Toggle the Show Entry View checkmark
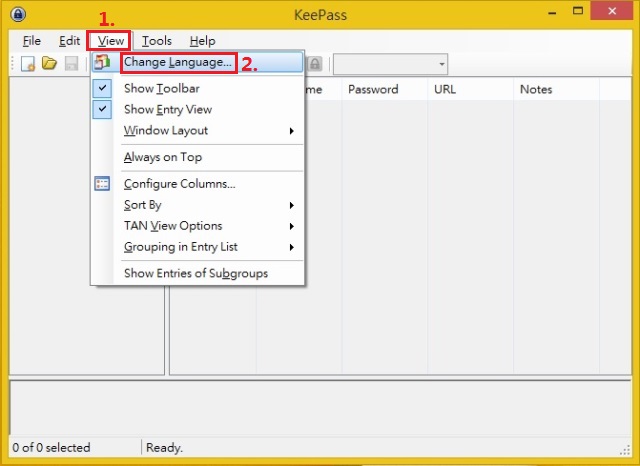Image resolution: width=640 pixels, height=466 pixels. pyautogui.click(x=102, y=109)
